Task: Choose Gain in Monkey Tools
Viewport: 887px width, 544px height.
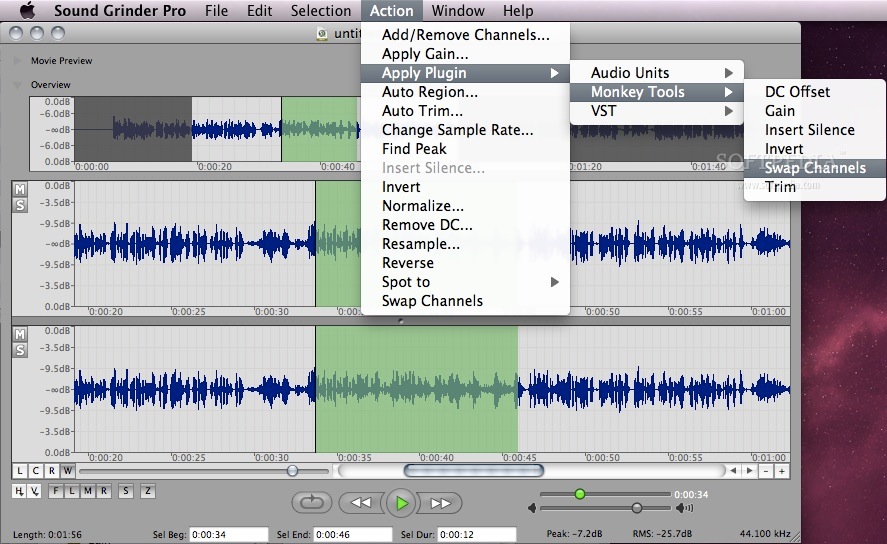Action: point(815,111)
